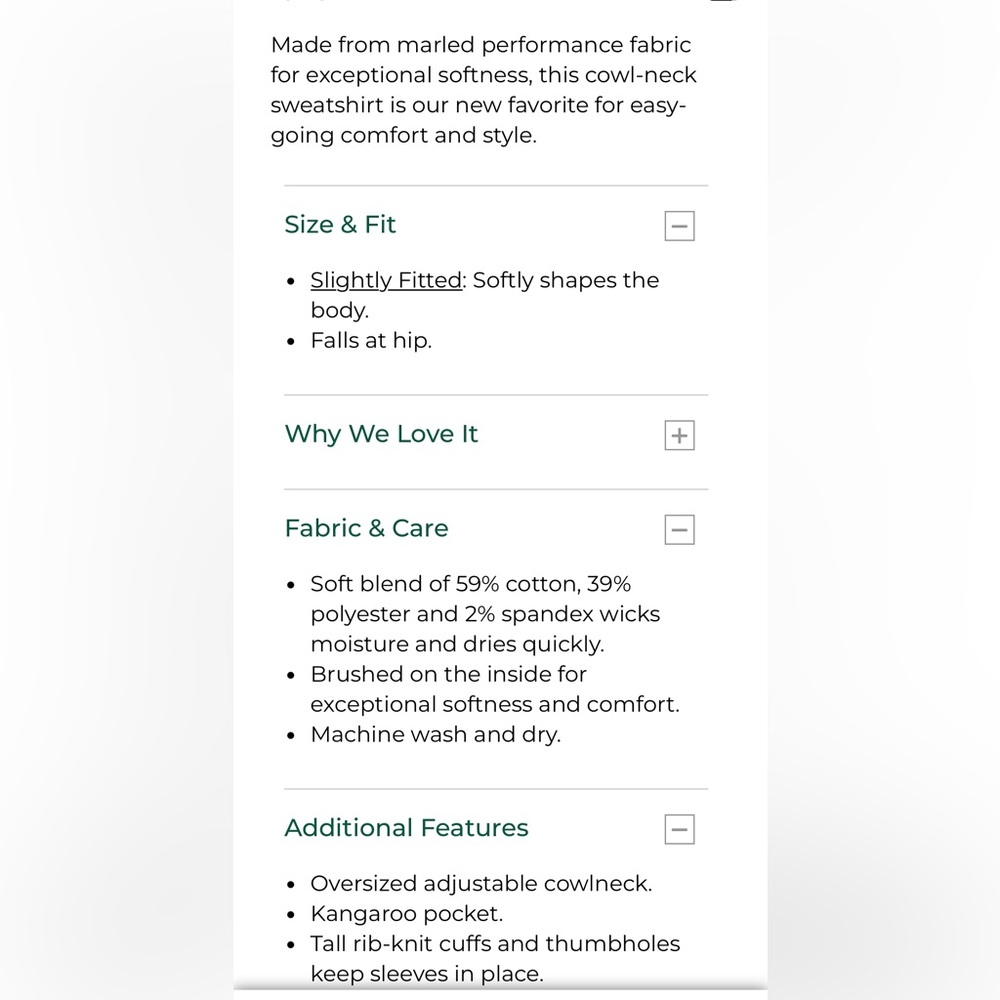Click the 'Falls at hip.' bullet
This screenshot has height=1000, width=1000.
(x=371, y=341)
